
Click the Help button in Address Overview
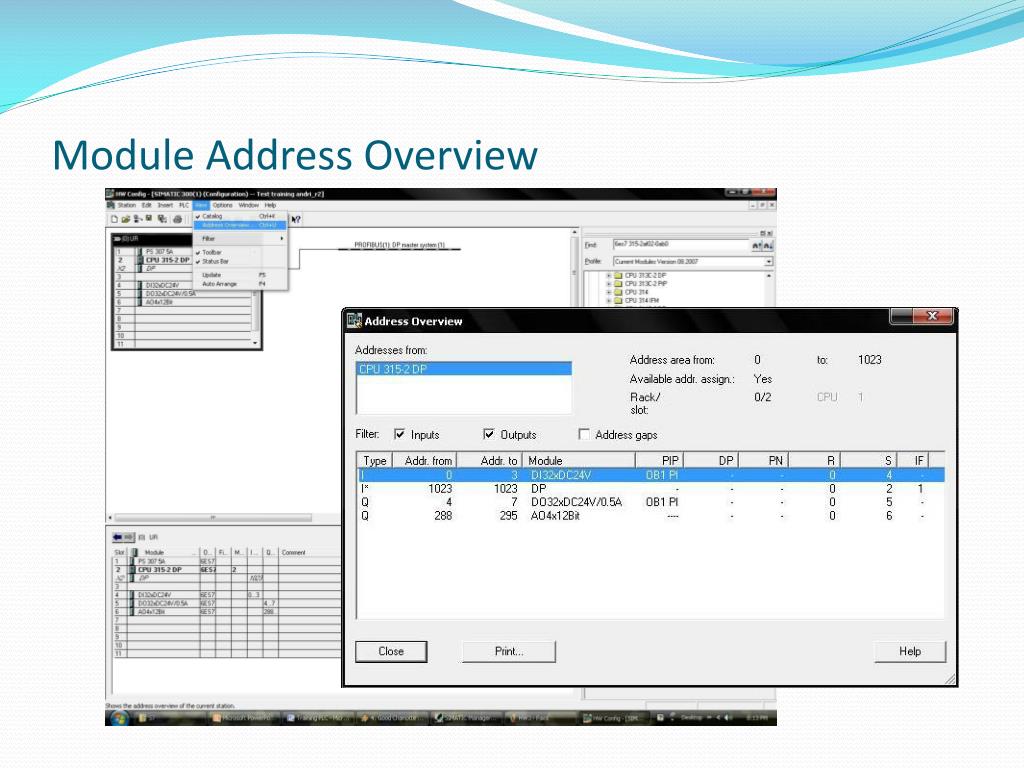(910, 651)
